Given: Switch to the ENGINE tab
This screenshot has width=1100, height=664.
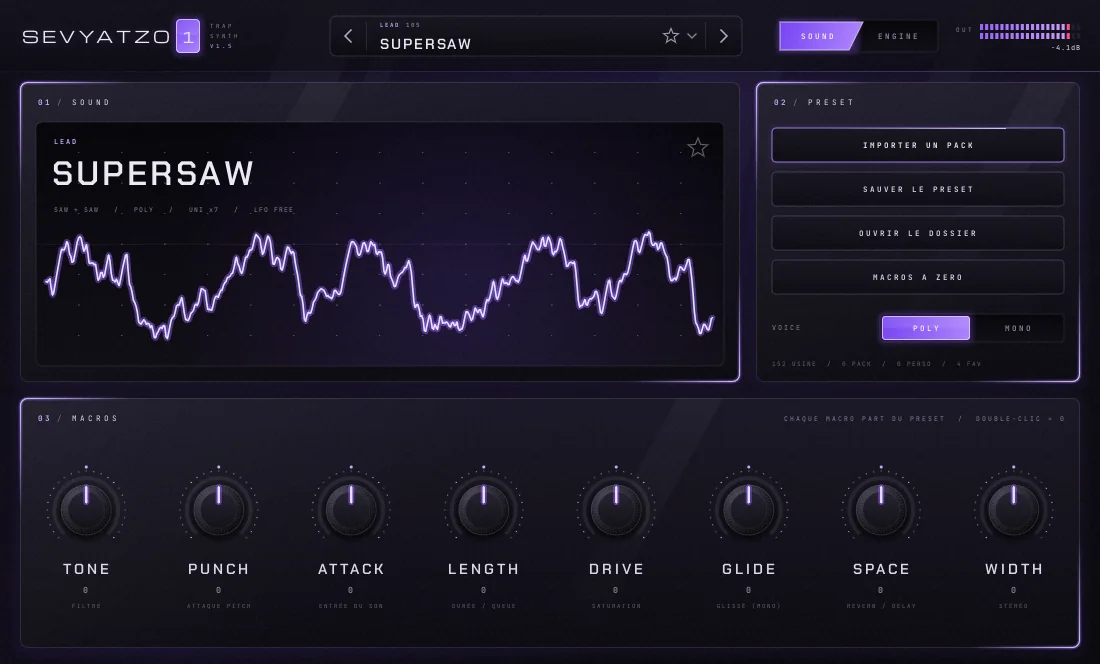Looking at the screenshot, I should (x=898, y=36).
